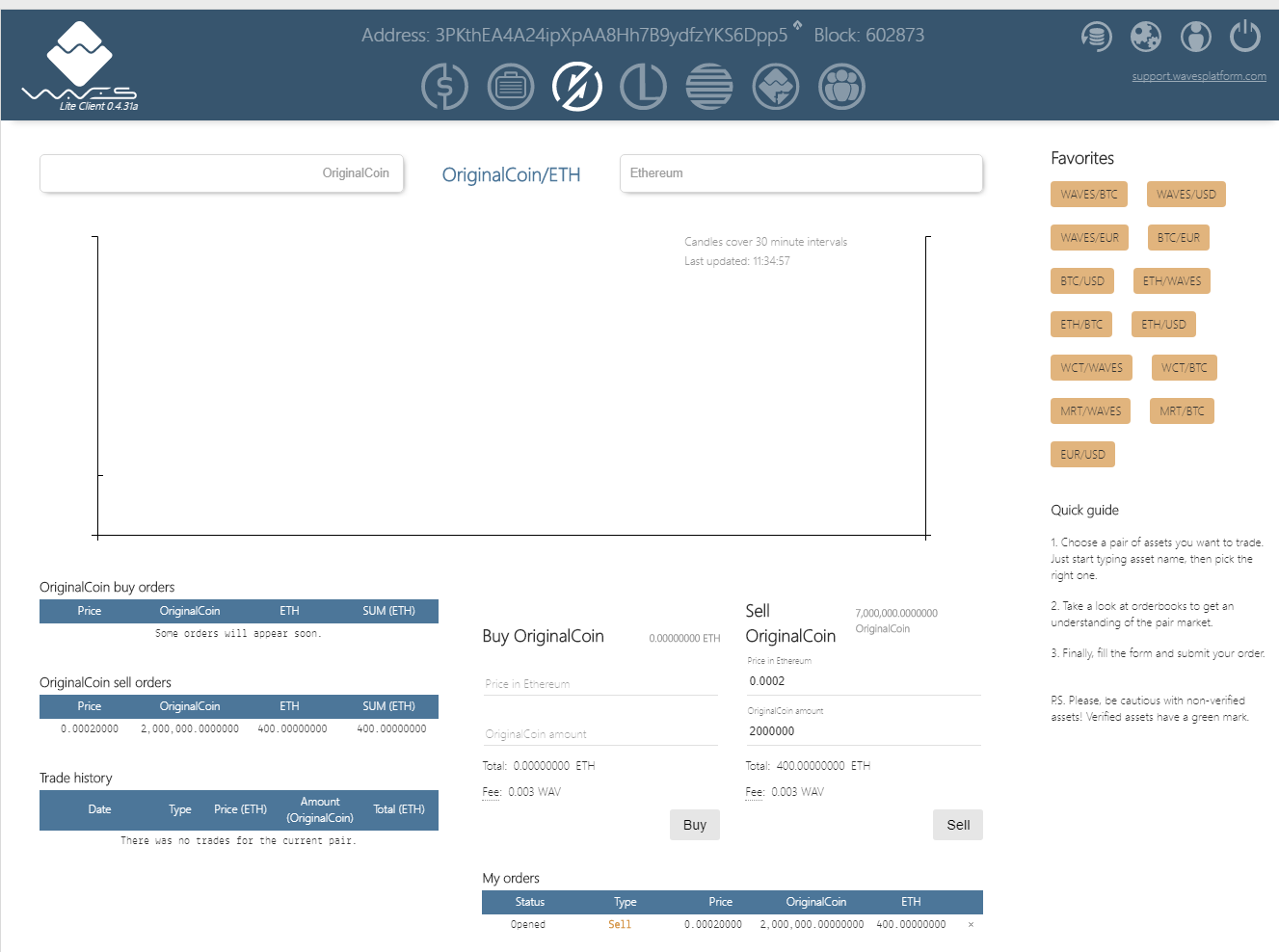Select WAVES/EUR favorite pair
Screen dimensions: 1279x952
tap(1090, 238)
